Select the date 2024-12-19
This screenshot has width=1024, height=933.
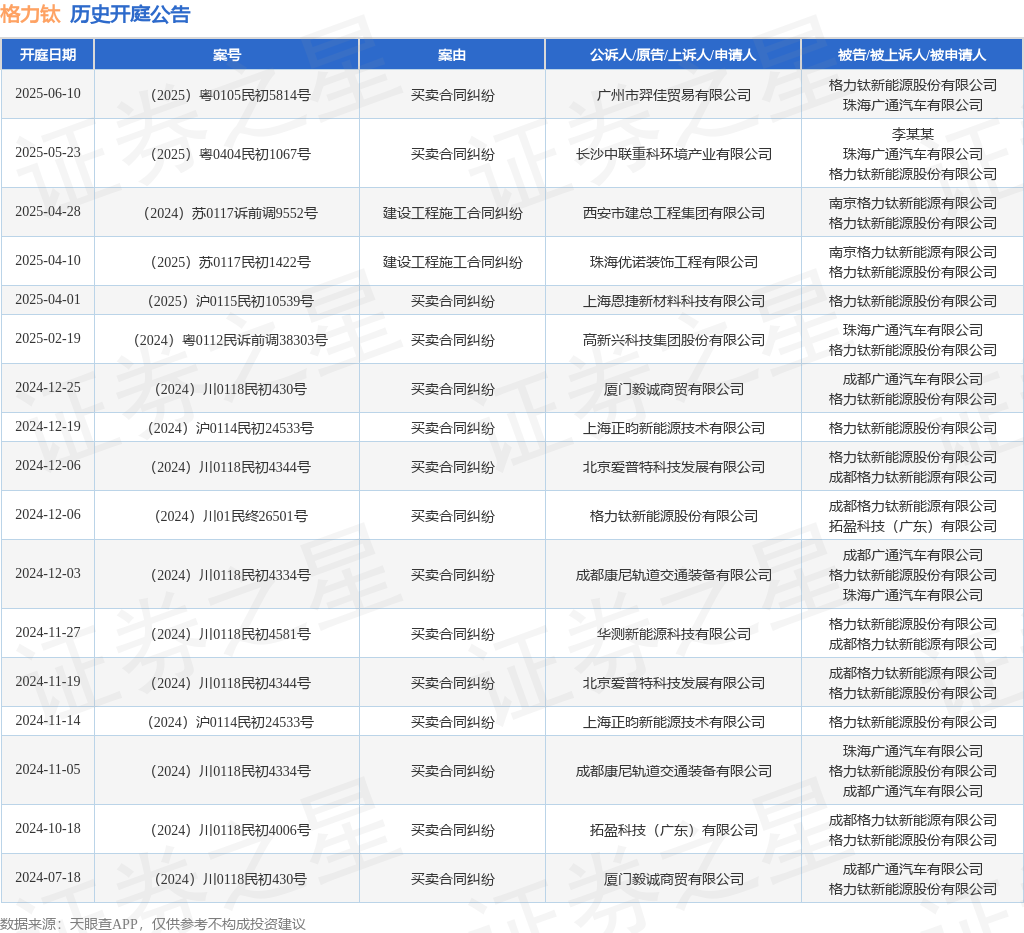[x=48, y=427]
